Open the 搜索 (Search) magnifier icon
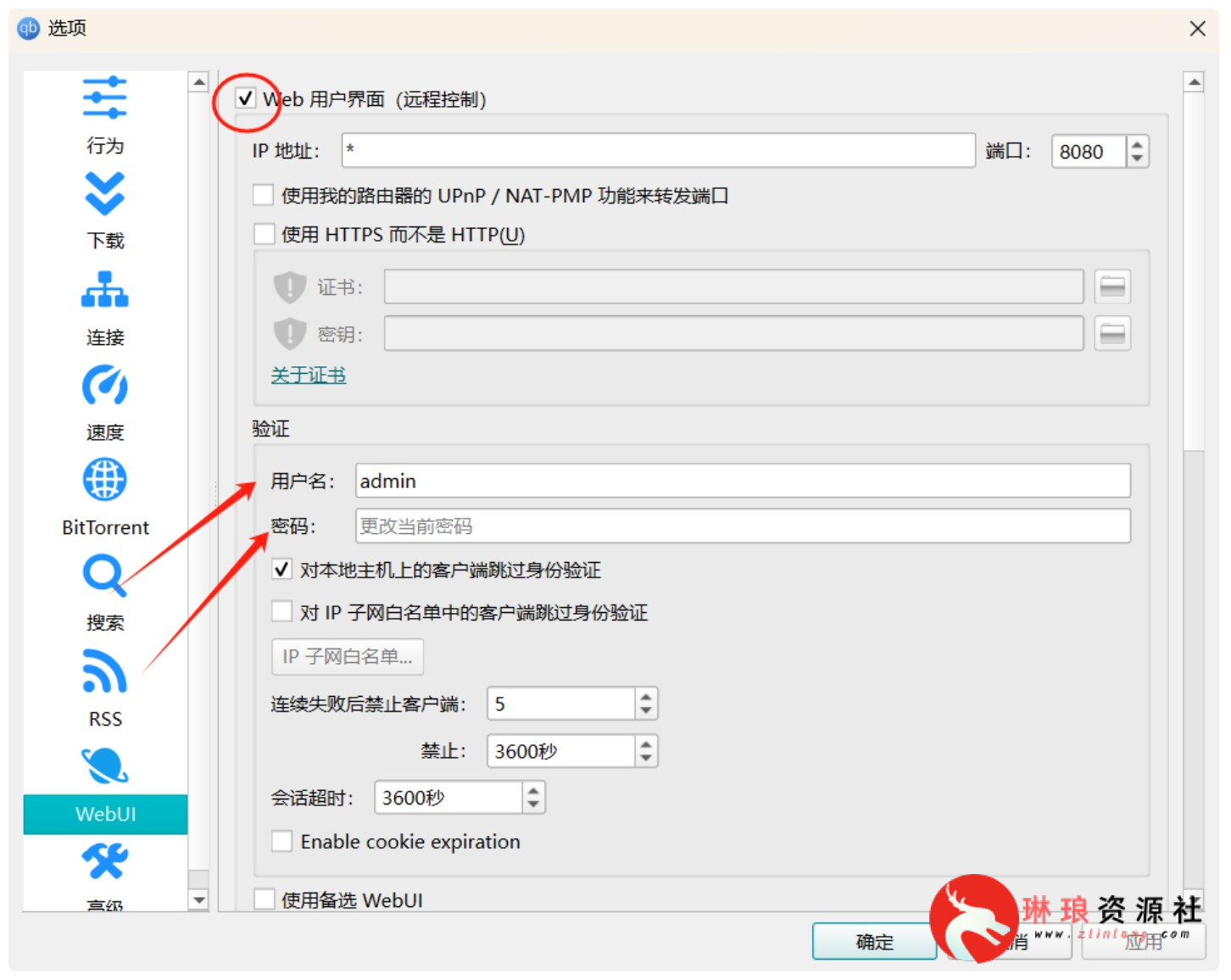The image size is (1231, 980). click(104, 575)
